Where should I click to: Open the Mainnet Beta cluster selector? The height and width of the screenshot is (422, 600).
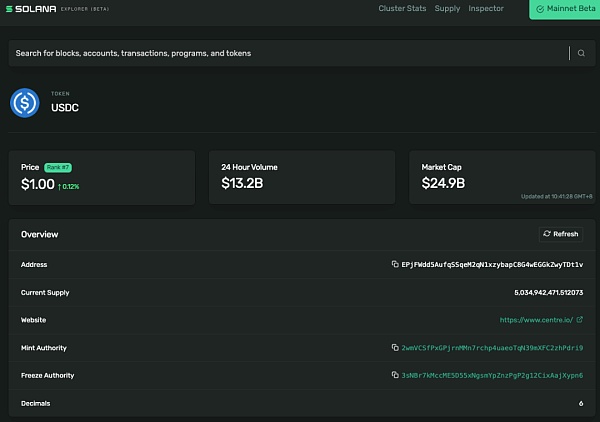[x=565, y=9]
